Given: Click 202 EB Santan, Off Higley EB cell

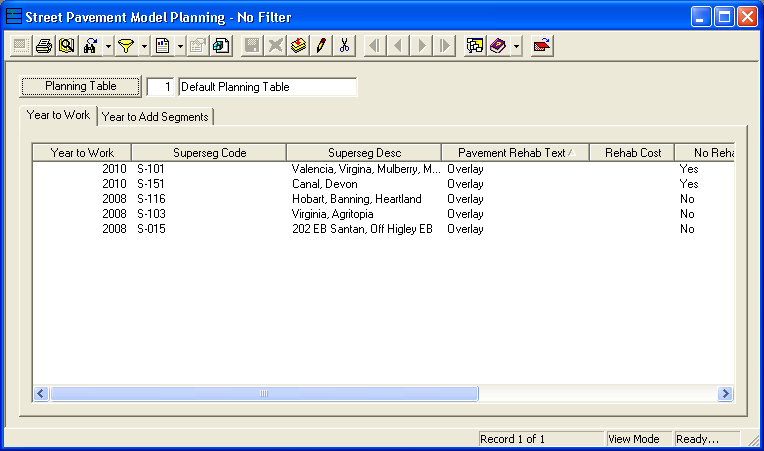Looking at the screenshot, I should pyautogui.click(x=362, y=229).
